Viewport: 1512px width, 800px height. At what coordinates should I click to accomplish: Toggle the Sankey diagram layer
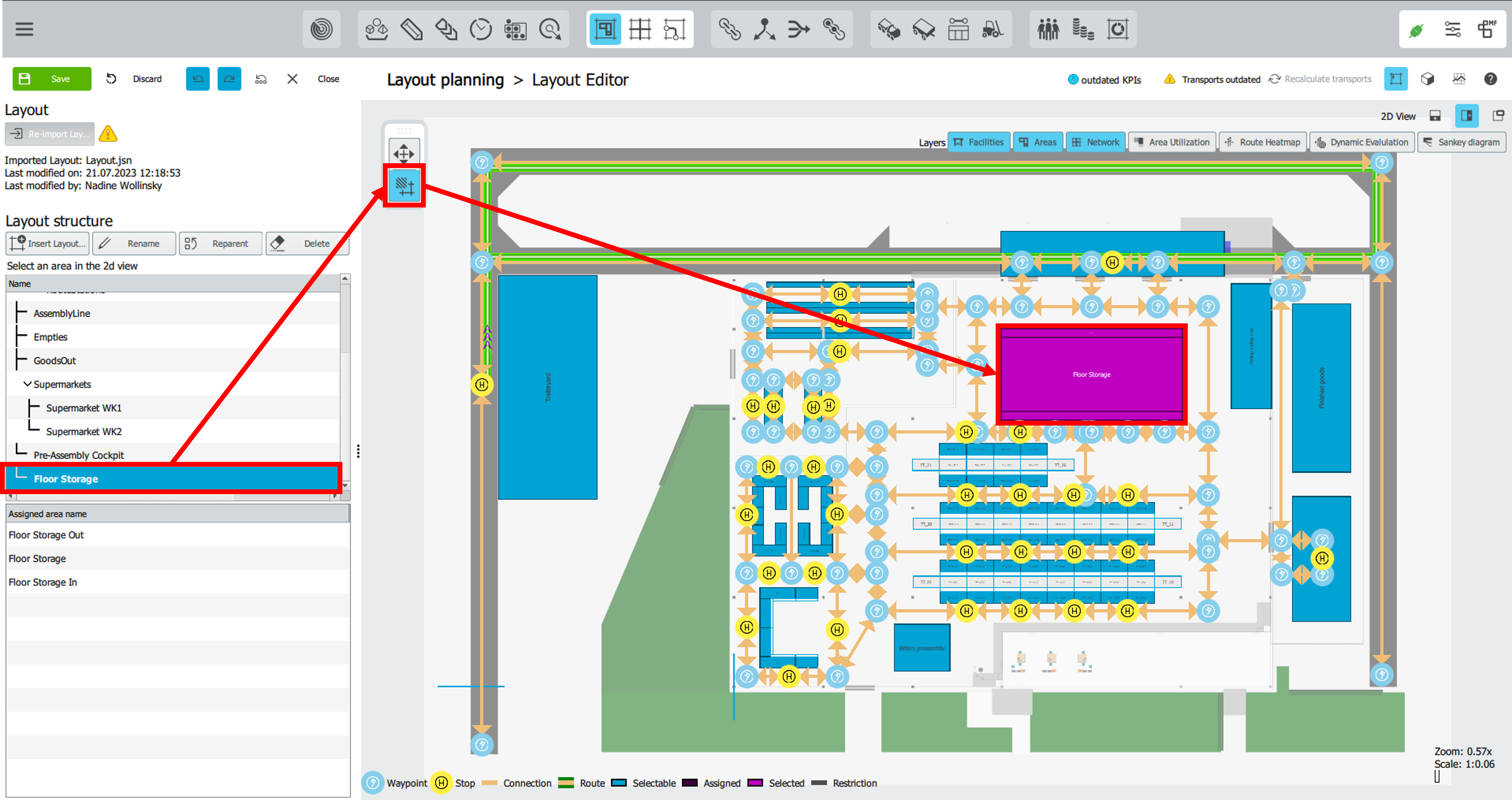(x=1461, y=142)
